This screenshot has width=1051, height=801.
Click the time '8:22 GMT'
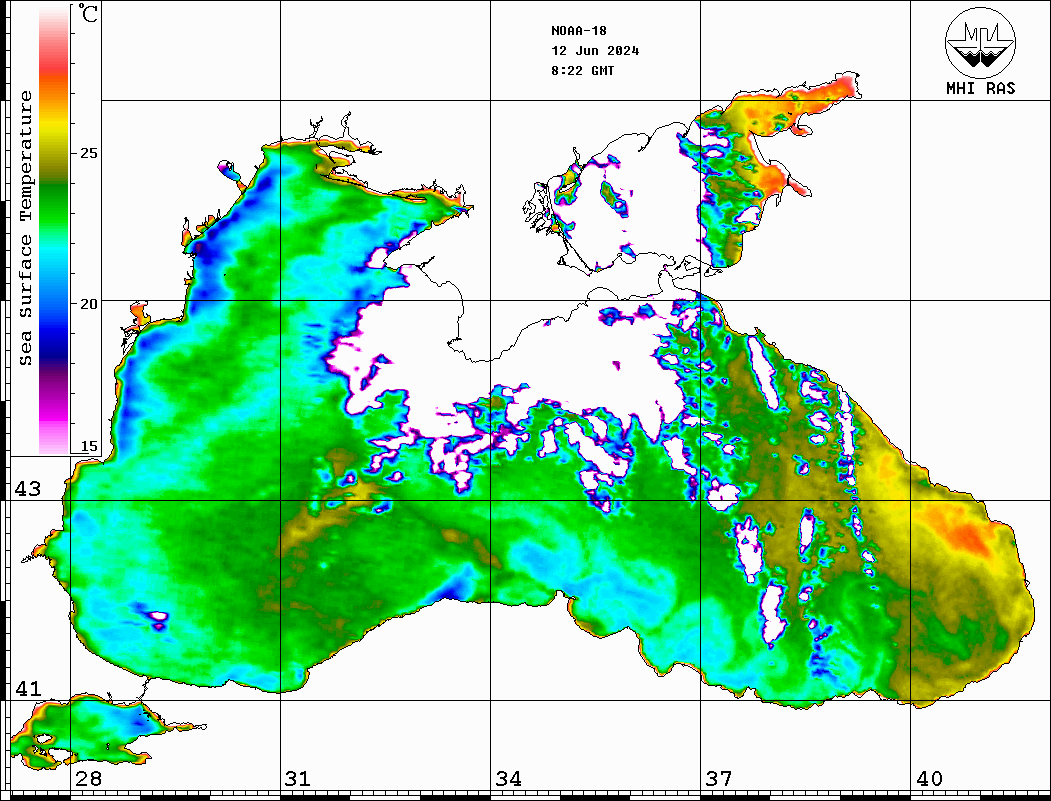coord(582,71)
